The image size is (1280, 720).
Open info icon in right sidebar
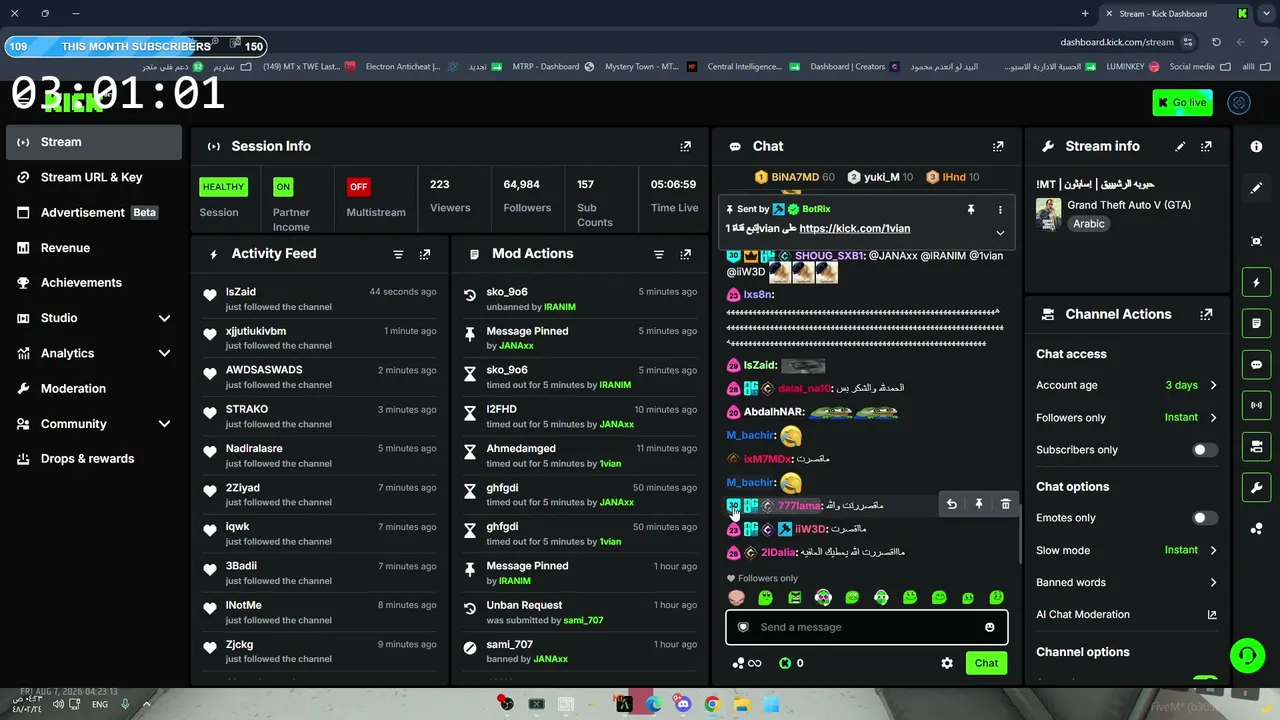pyautogui.click(x=1257, y=146)
